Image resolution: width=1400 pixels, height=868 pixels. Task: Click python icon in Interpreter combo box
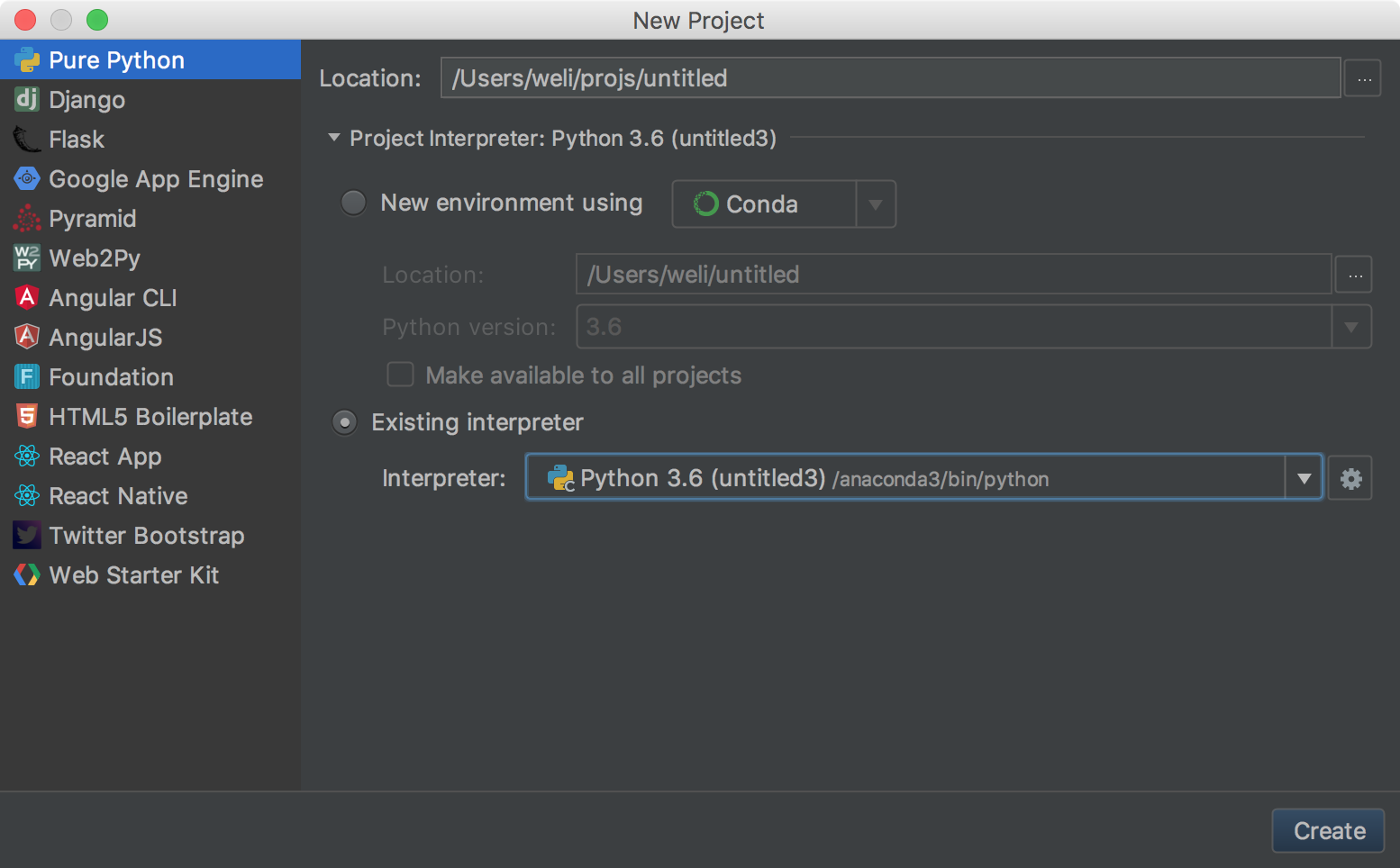click(560, 478)
